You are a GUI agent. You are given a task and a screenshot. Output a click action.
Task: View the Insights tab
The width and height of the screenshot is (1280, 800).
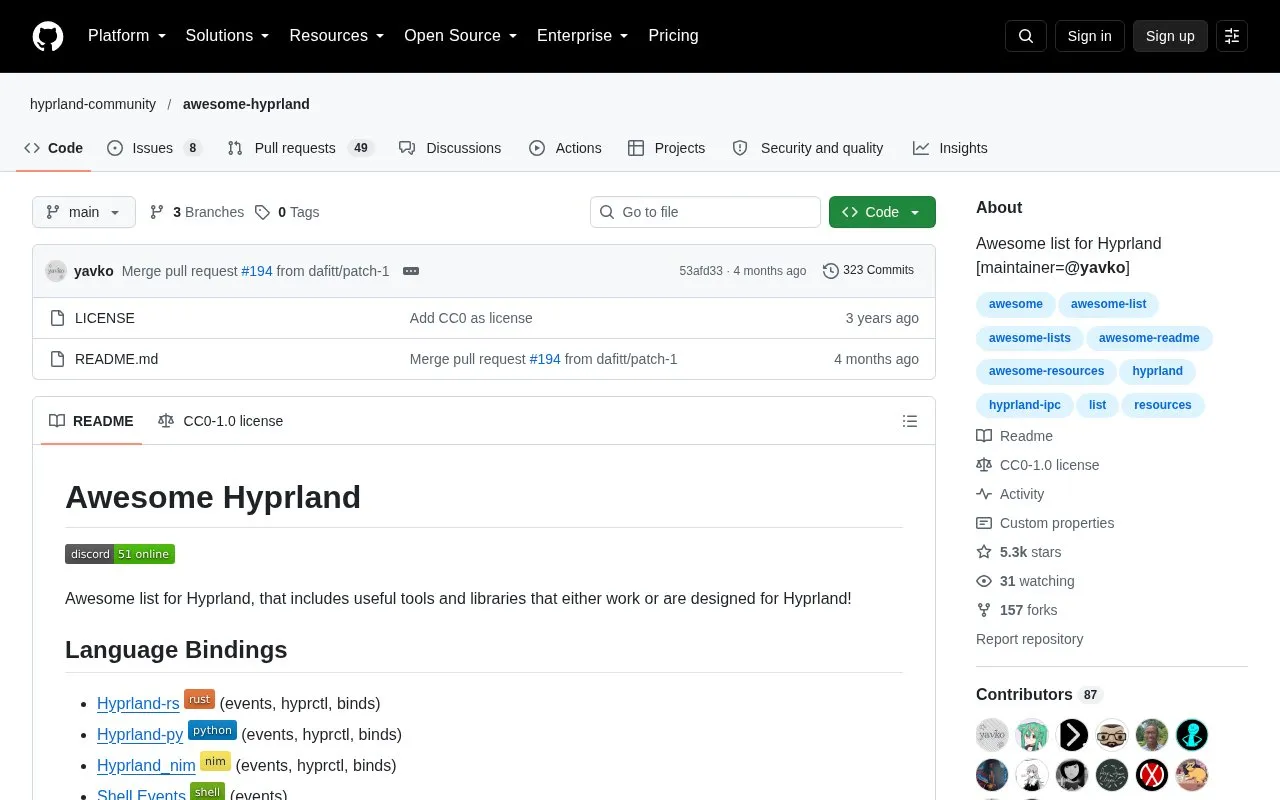(950, 148)
